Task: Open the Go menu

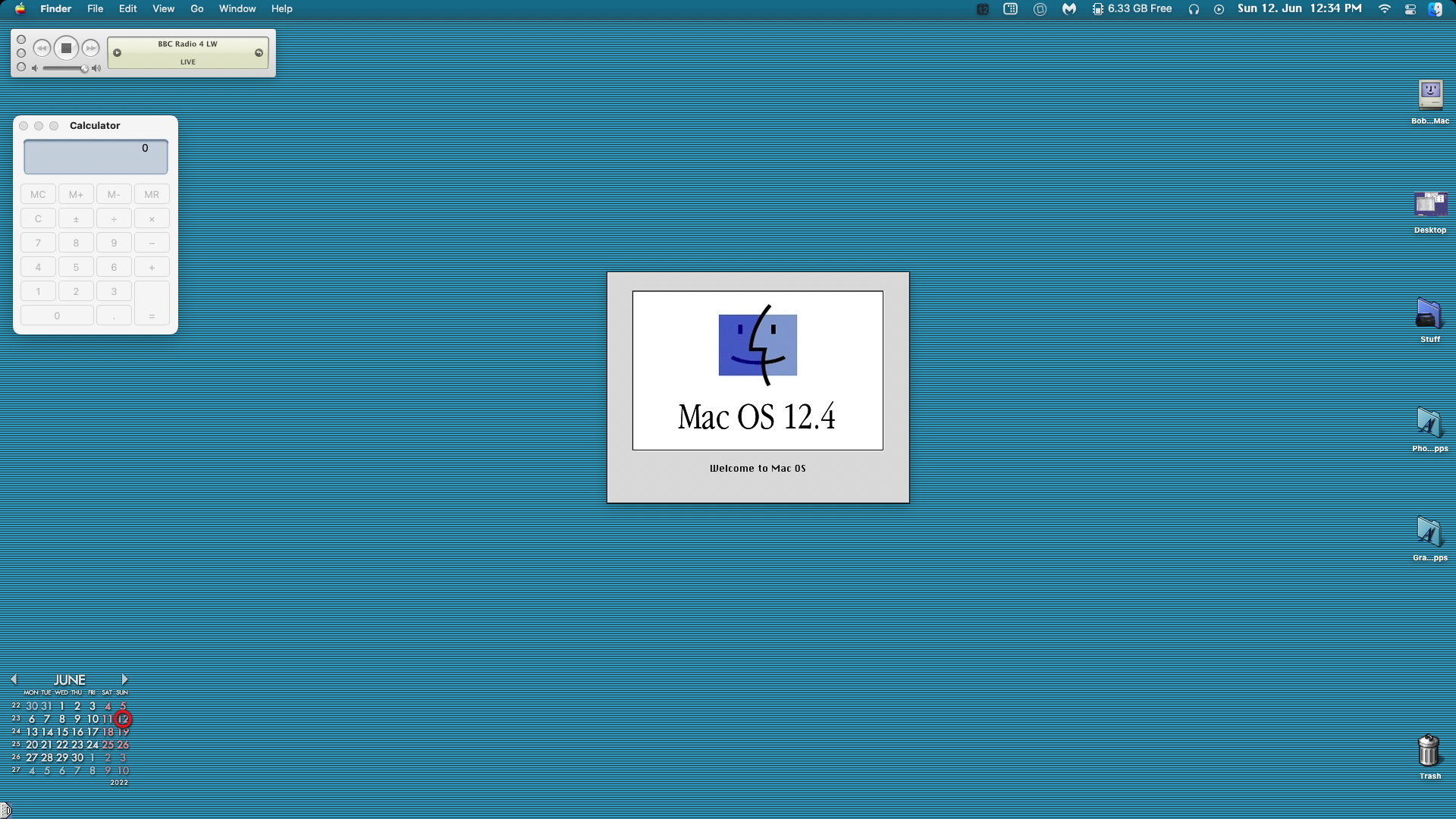Action: click(197, 9)
